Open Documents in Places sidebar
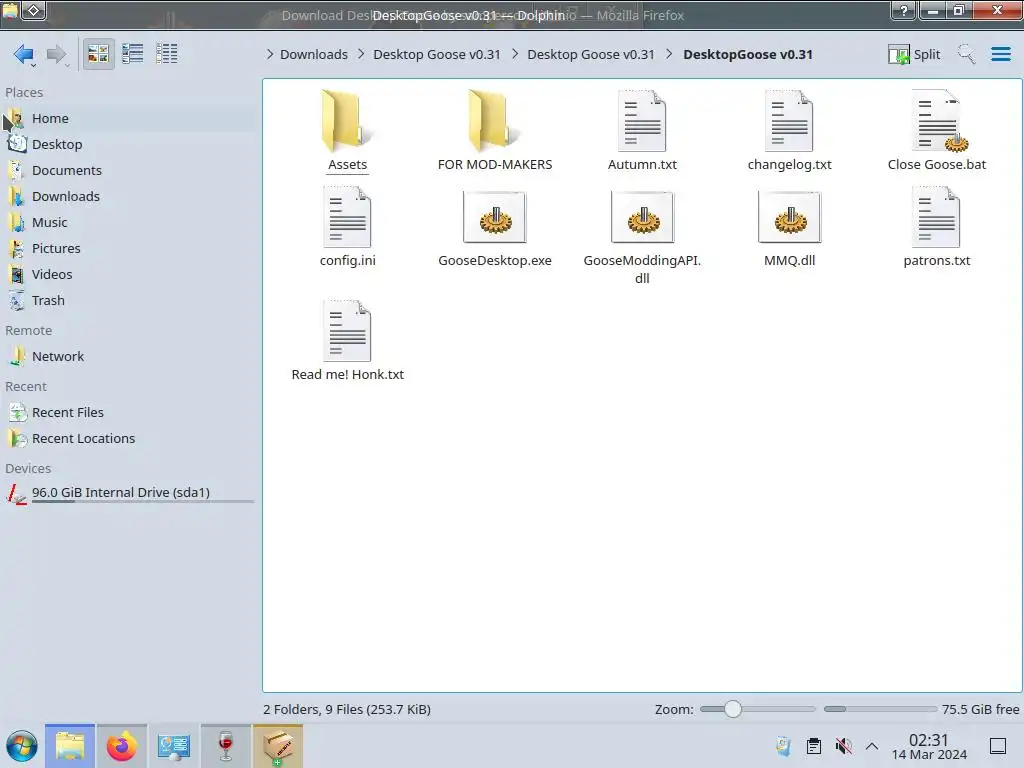 click(129, 170)
